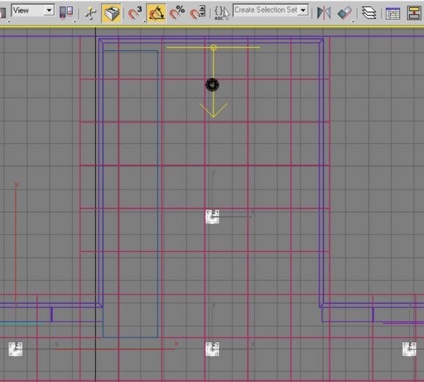Open the Schematic View icon
424x382 pixels.
click(x=414, y=13)
